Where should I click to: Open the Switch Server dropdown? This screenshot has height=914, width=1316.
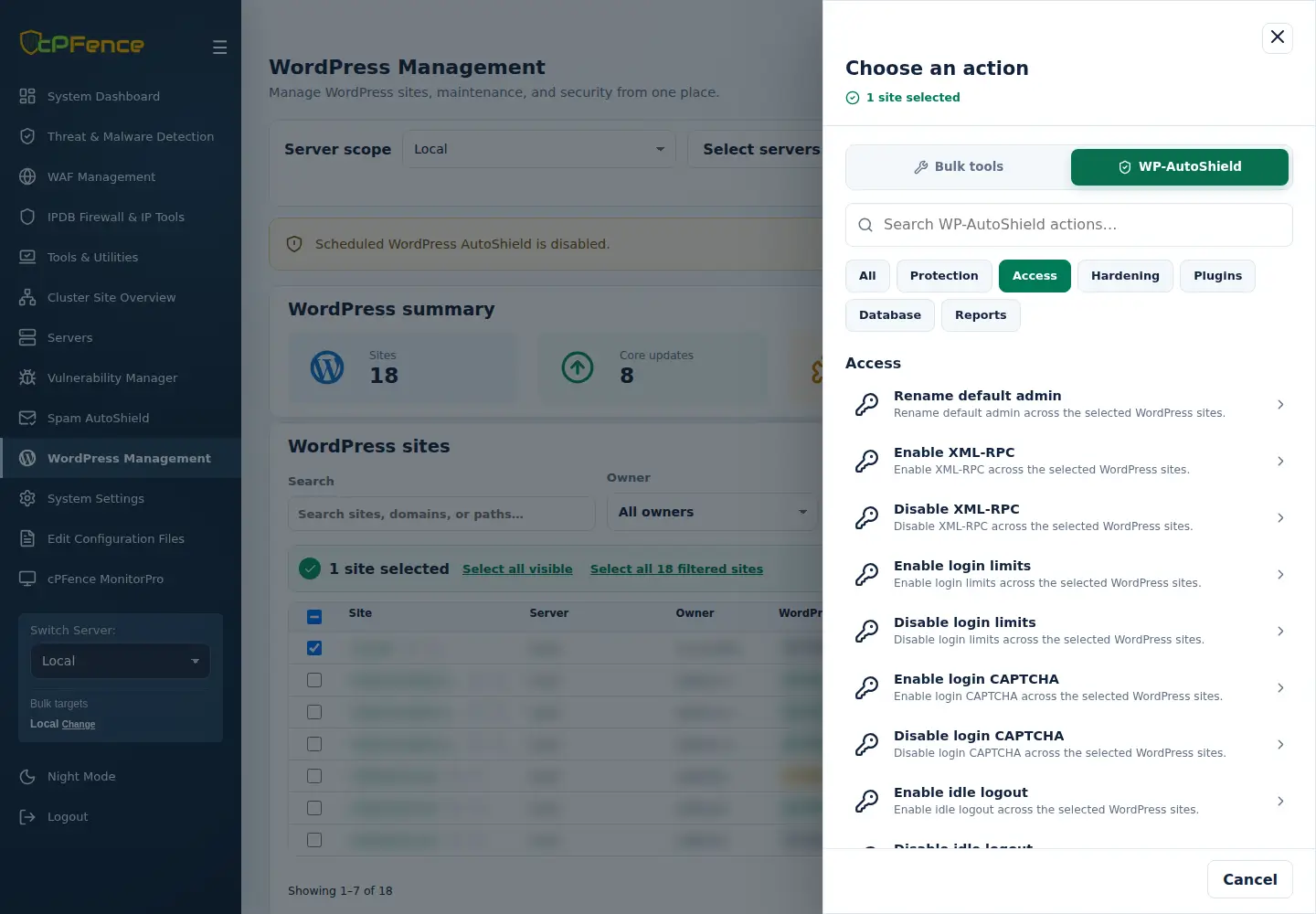tap(121, 661)
